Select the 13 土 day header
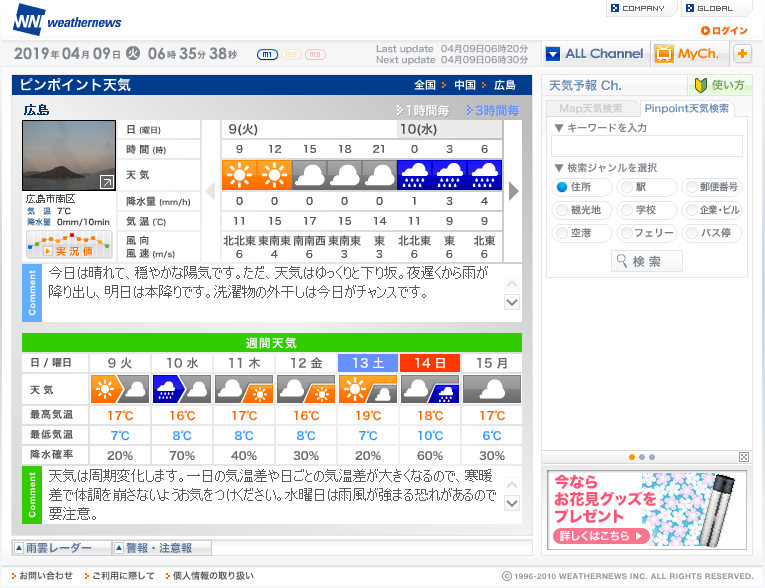 coord(368,363)
